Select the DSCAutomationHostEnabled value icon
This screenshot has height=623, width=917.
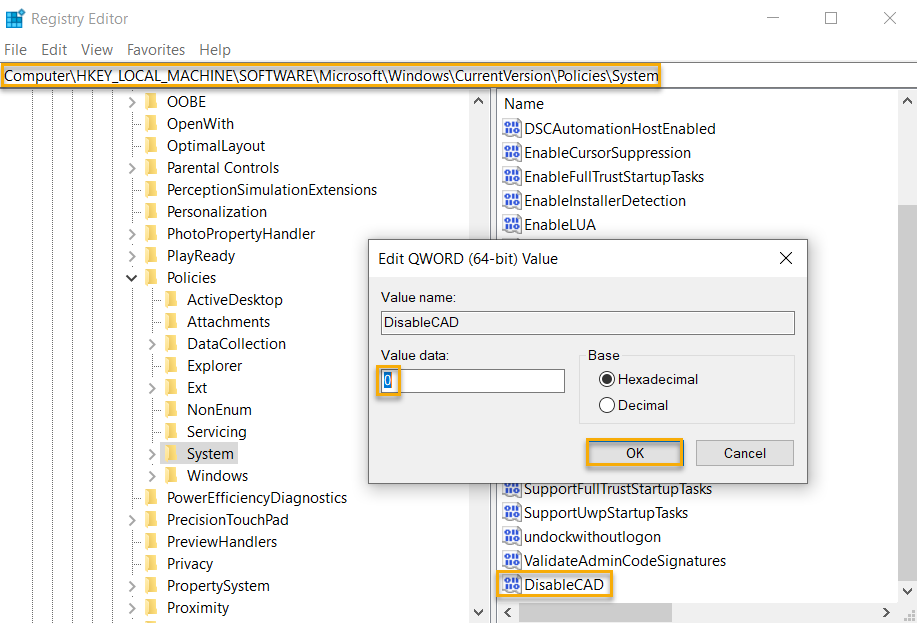(x=511, y=128)
